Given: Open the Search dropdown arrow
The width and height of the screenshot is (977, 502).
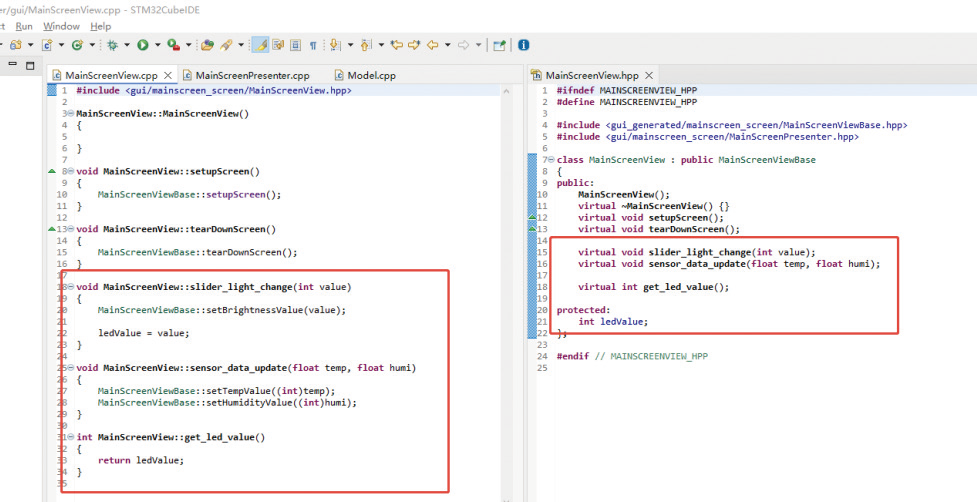Looking at the screenshot, I should 241,45.
